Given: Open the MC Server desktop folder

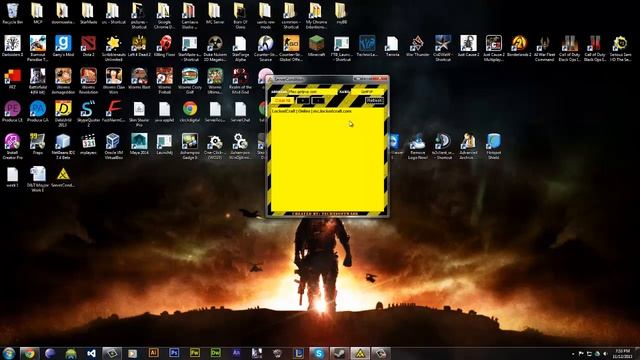Looking at the screenshot, I should coord(215,13).
